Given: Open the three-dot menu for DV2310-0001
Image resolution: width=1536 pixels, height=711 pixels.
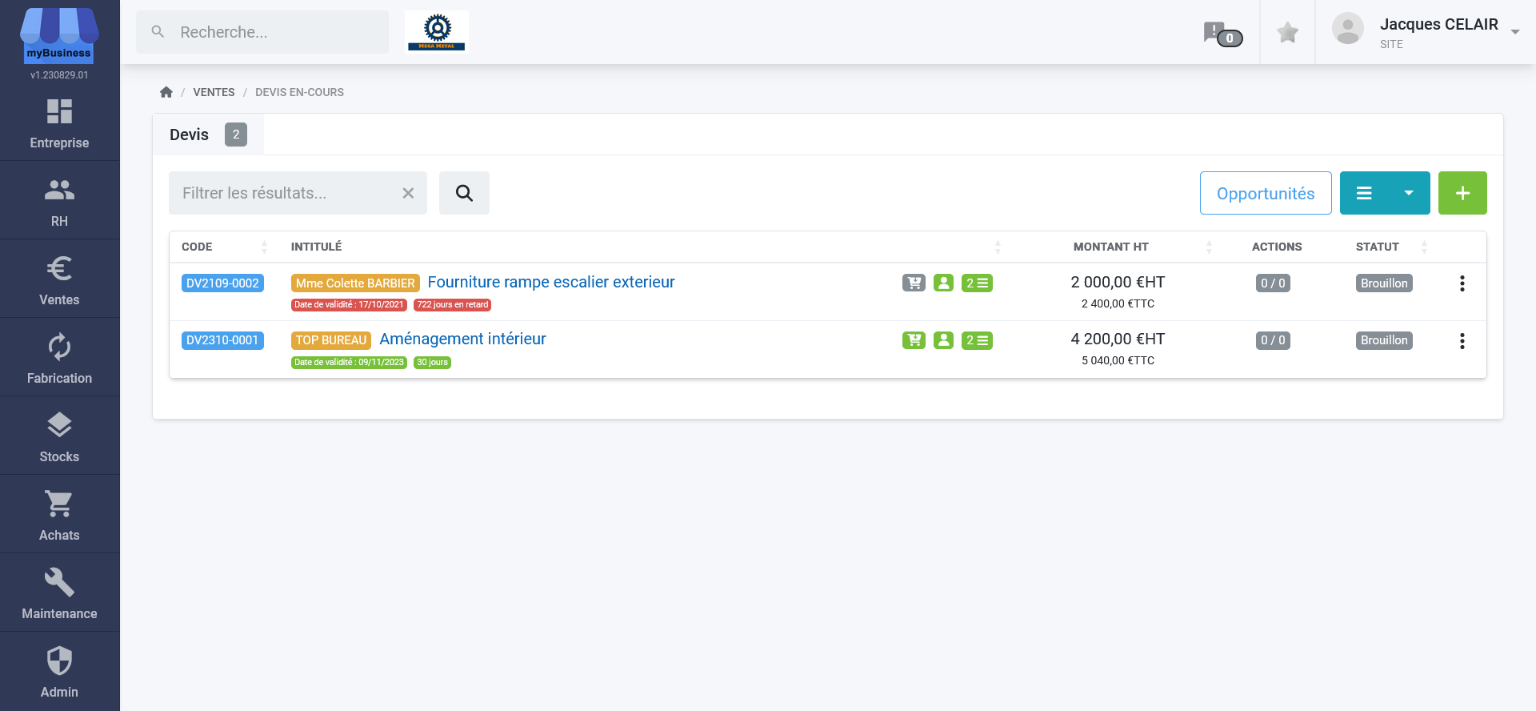Looking at the screenshot, I should [1462, 341].
